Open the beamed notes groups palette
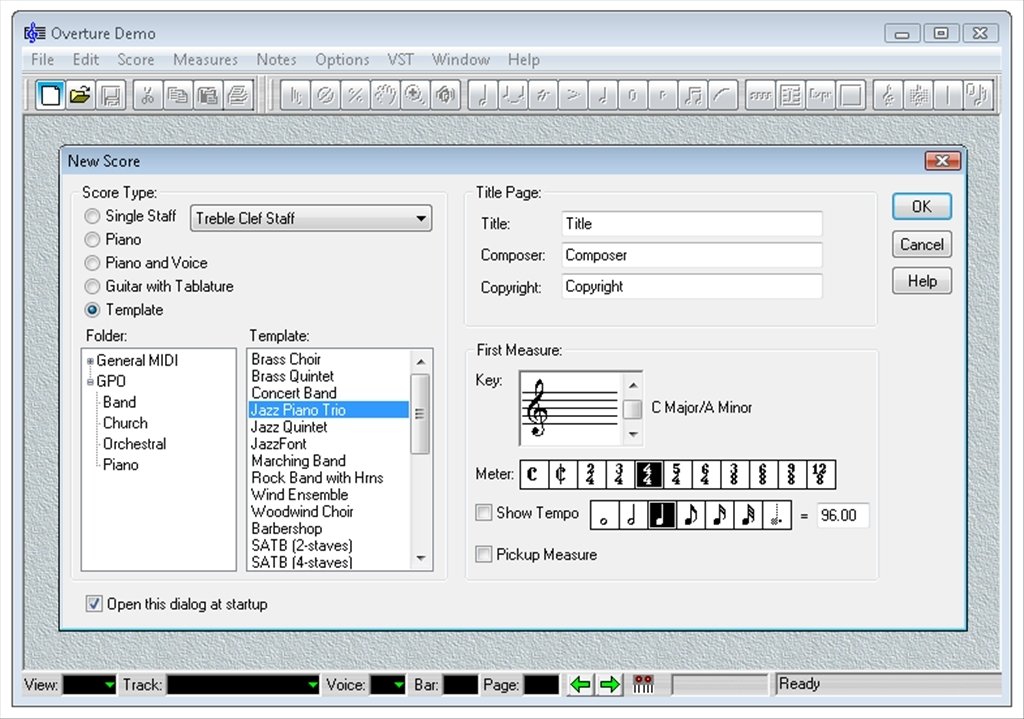1024x719 pixels. tap(693, 95)
